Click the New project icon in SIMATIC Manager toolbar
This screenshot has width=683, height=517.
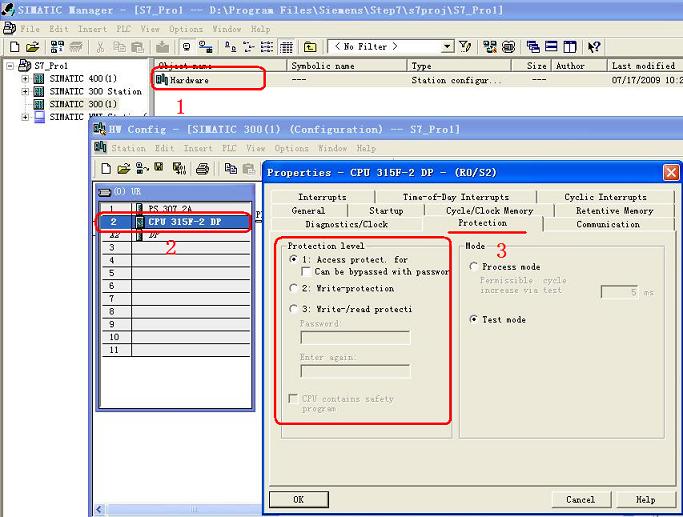click(14, 47)
